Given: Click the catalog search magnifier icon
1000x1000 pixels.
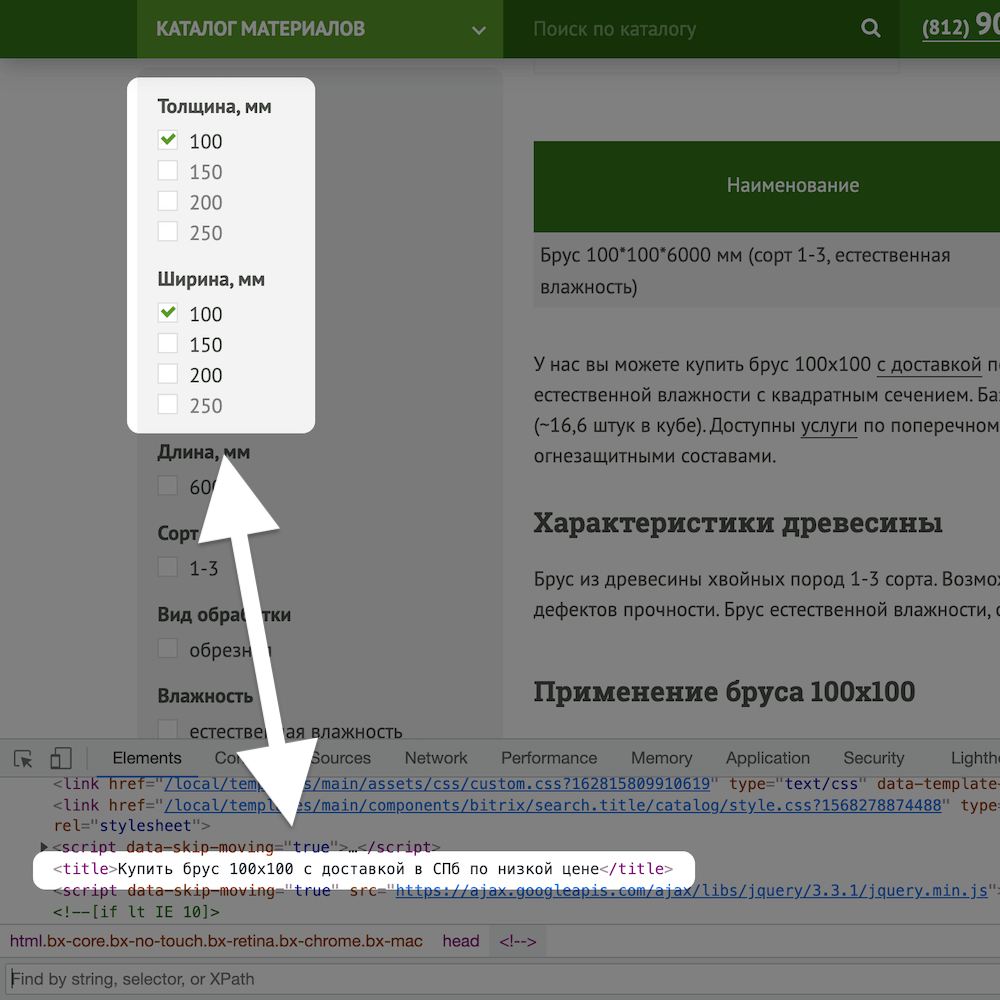Looking at the screenshot, I should pyautogui.click(x=871, y=28).
